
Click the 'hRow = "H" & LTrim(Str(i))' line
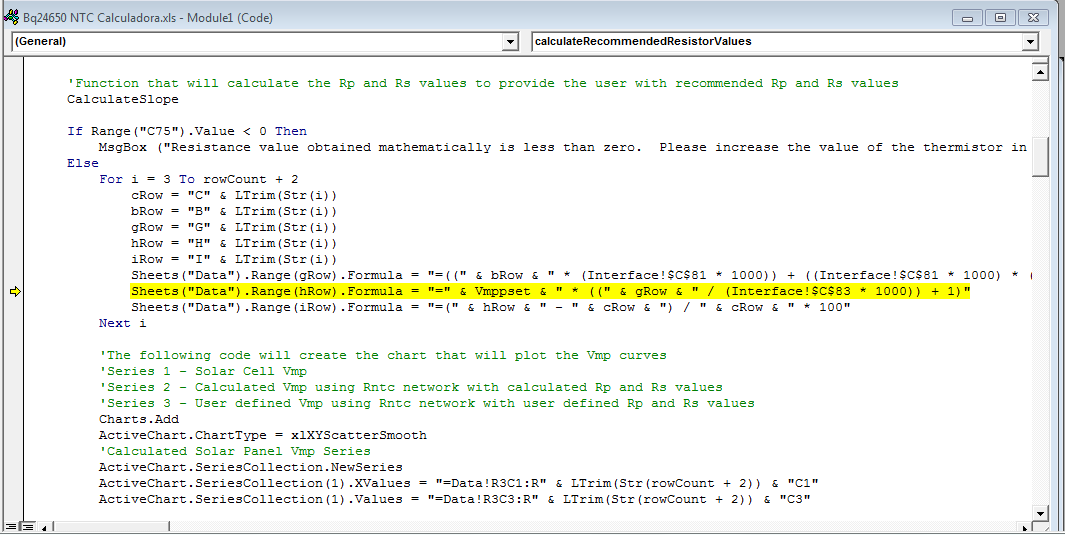234,243
